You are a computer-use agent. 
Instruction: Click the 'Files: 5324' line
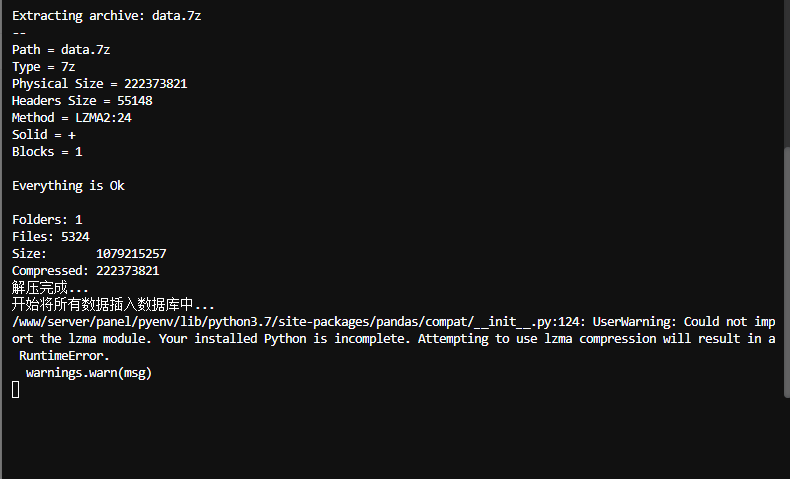coord(51,237)
